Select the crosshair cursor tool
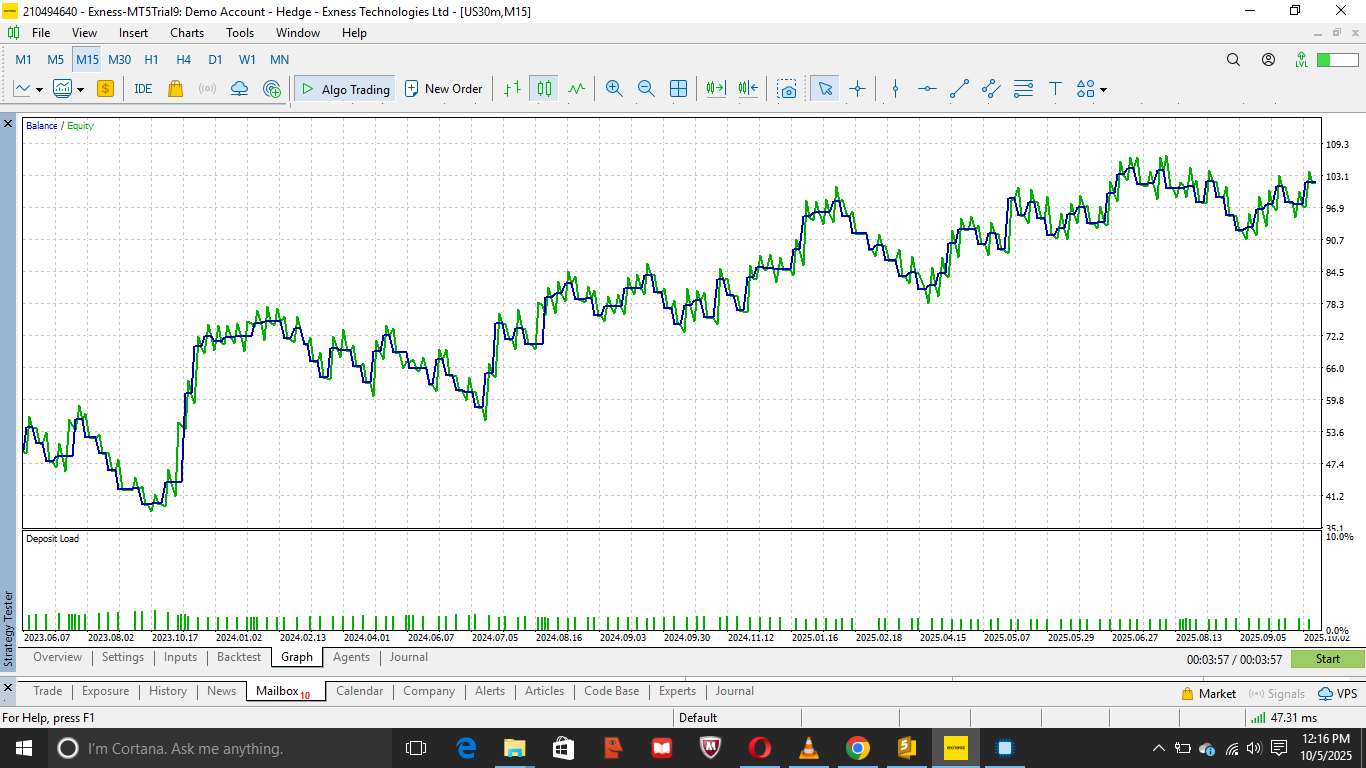 click(857, 89)
